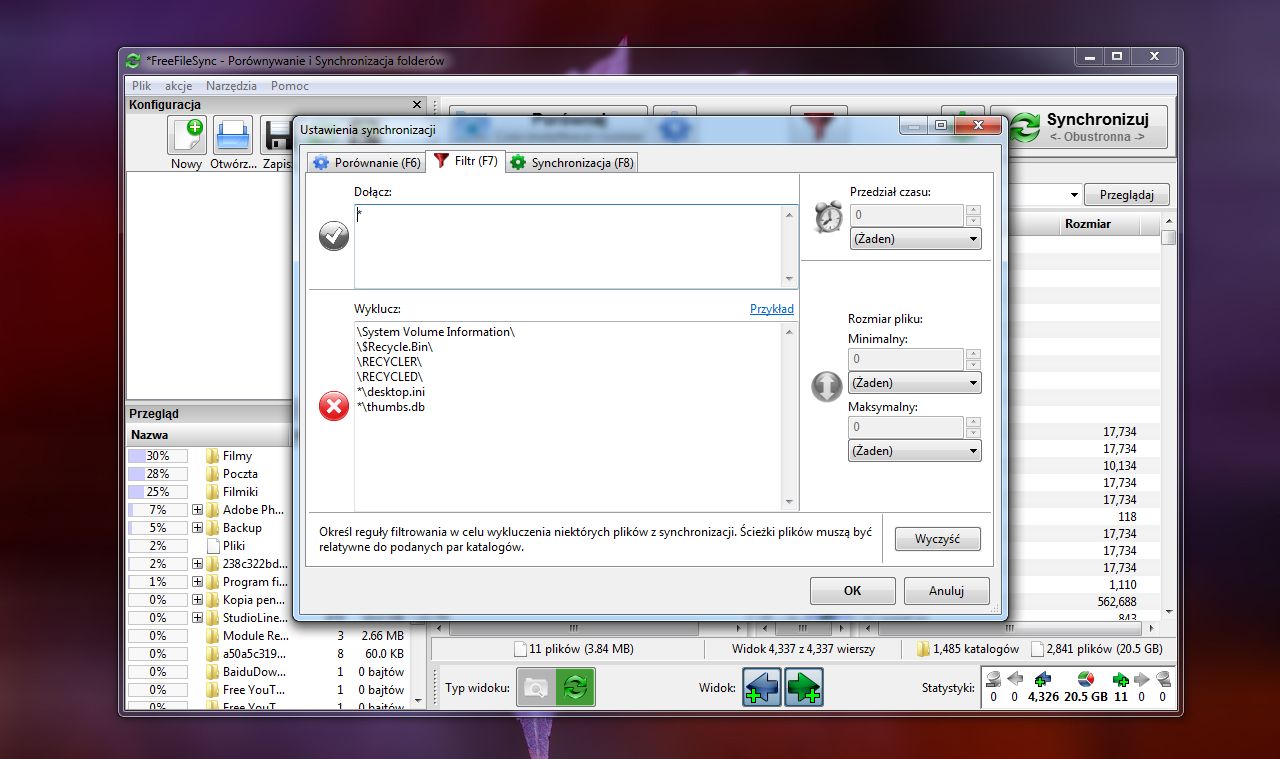This screenshot has width=1280, height=759.
Task: Expand the Backup folder row
Action: click(x=197, y=528)
